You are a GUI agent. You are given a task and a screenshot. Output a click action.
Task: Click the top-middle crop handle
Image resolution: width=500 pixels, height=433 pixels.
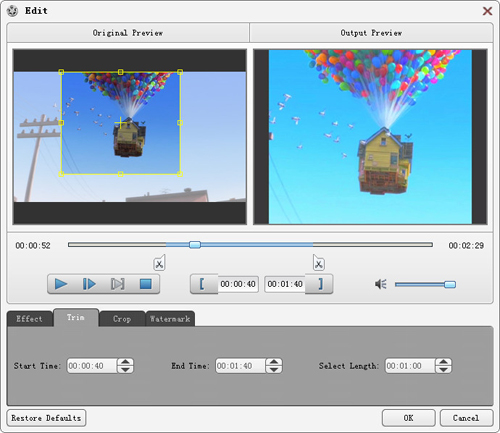click(x=121, y=72)
